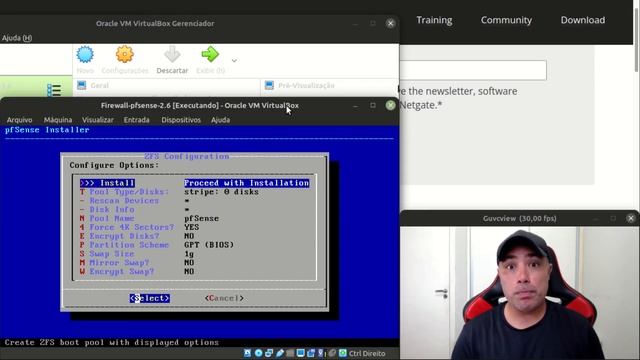
Task: Click the list view icon in the manager sidebar
Action: [x=54, y=90]
